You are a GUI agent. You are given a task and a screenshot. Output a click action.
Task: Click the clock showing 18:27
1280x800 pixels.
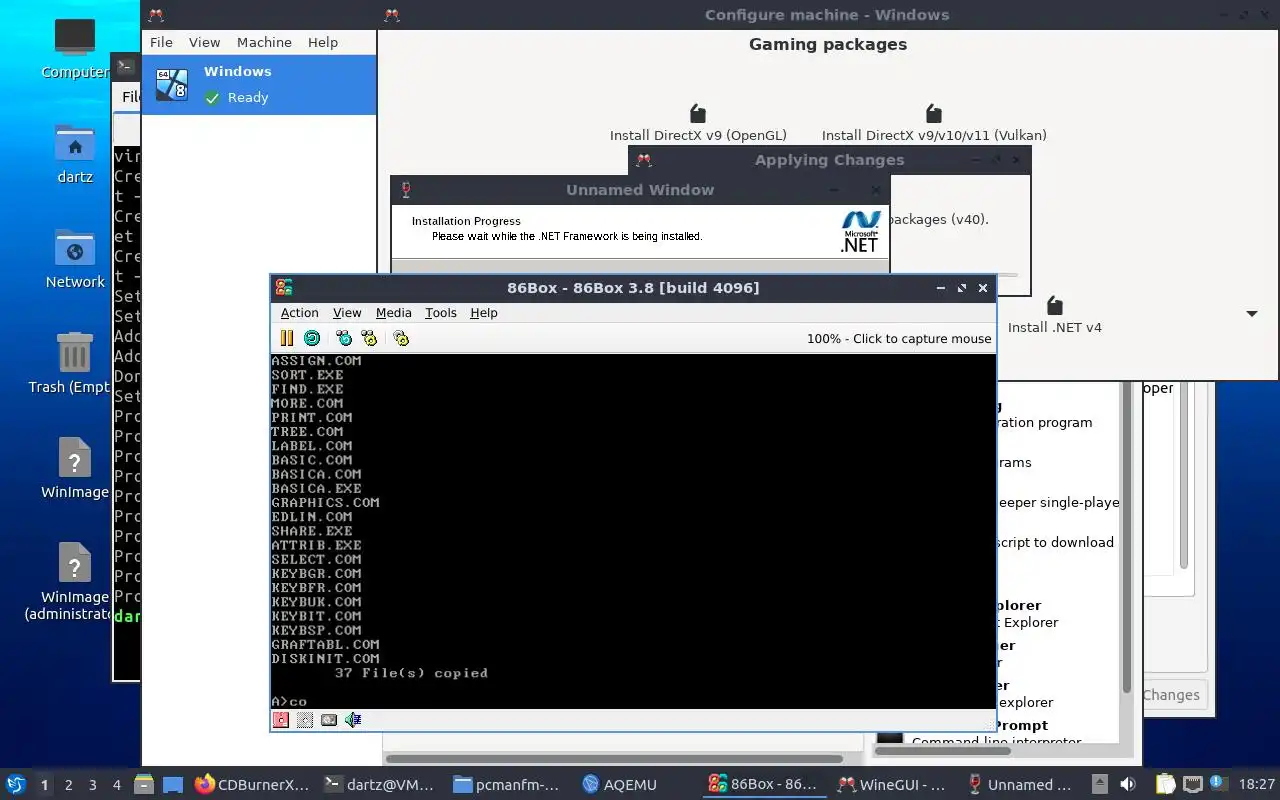click(1257, 784)
